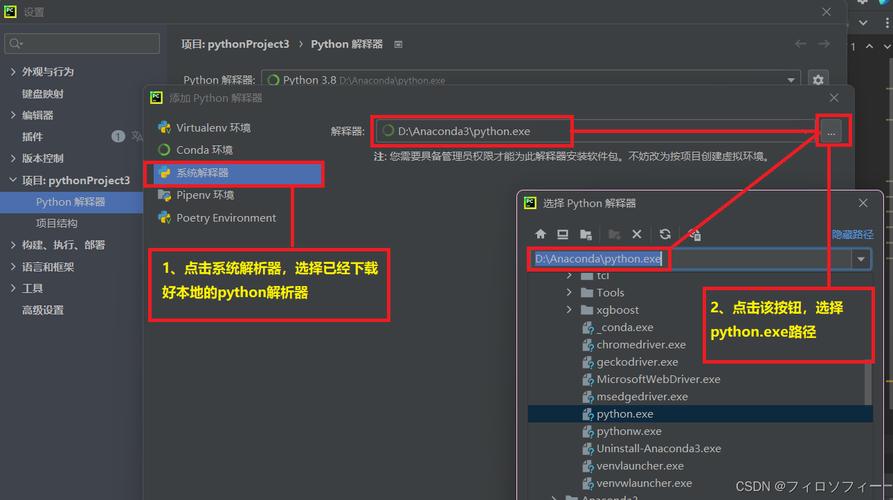Viewport: 893px width, 500px height.
Task: Click the breadcrumb project-scope icon after Python 解释器
Action: point(398,44)
